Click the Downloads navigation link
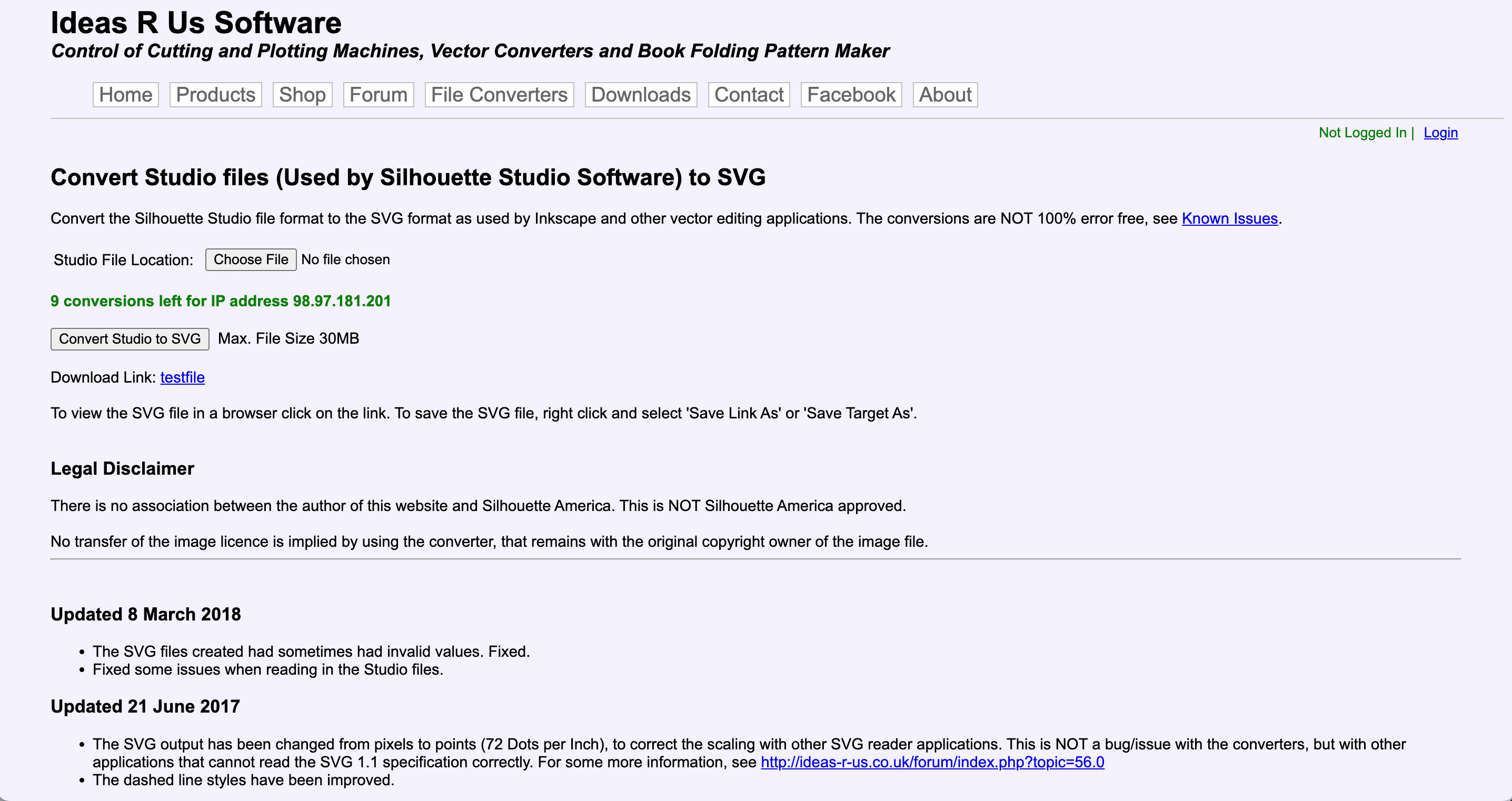This screenshot has height=801, width=1512. coord(641,95)
